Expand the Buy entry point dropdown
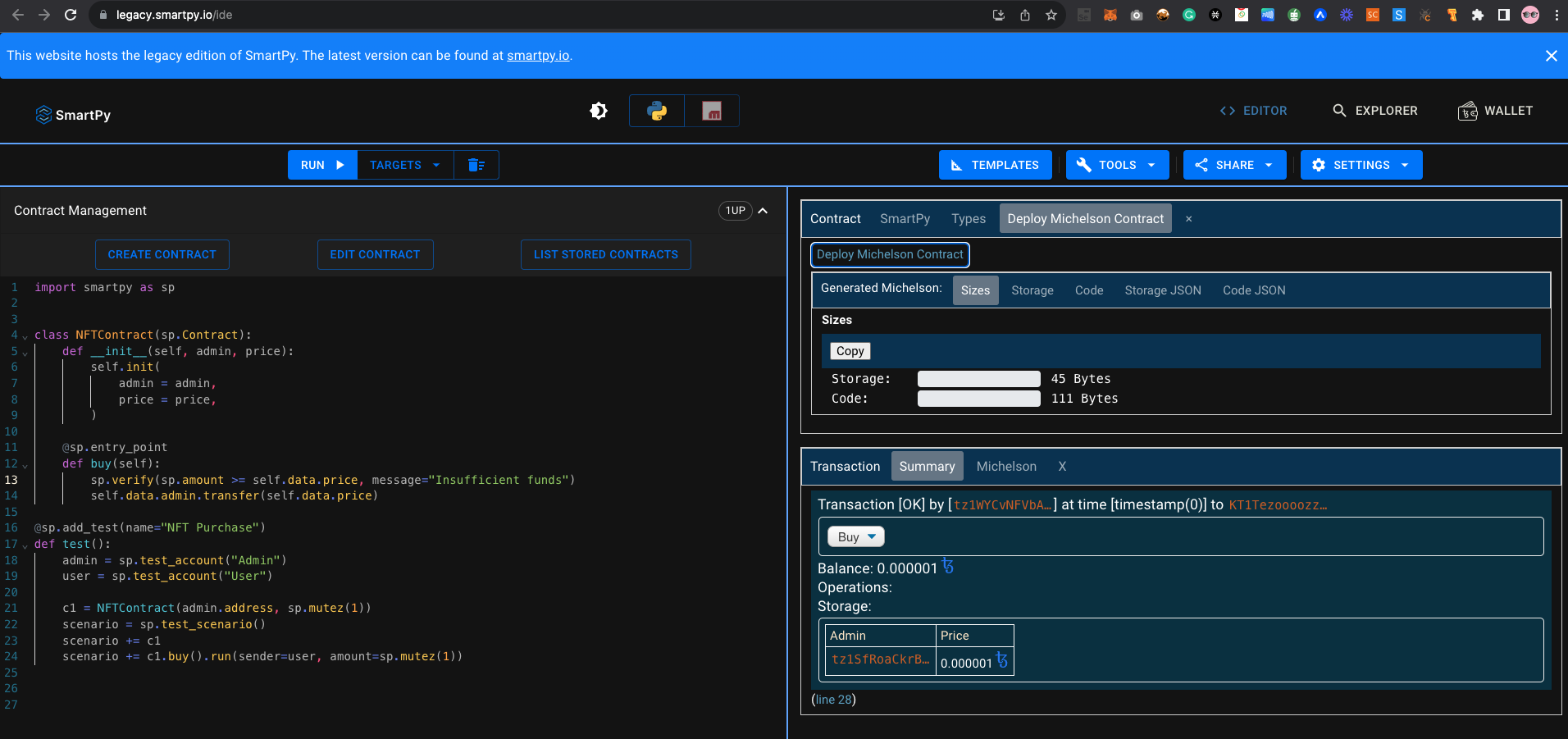This screenshot has width=1568, height=739. coord(856,537)
